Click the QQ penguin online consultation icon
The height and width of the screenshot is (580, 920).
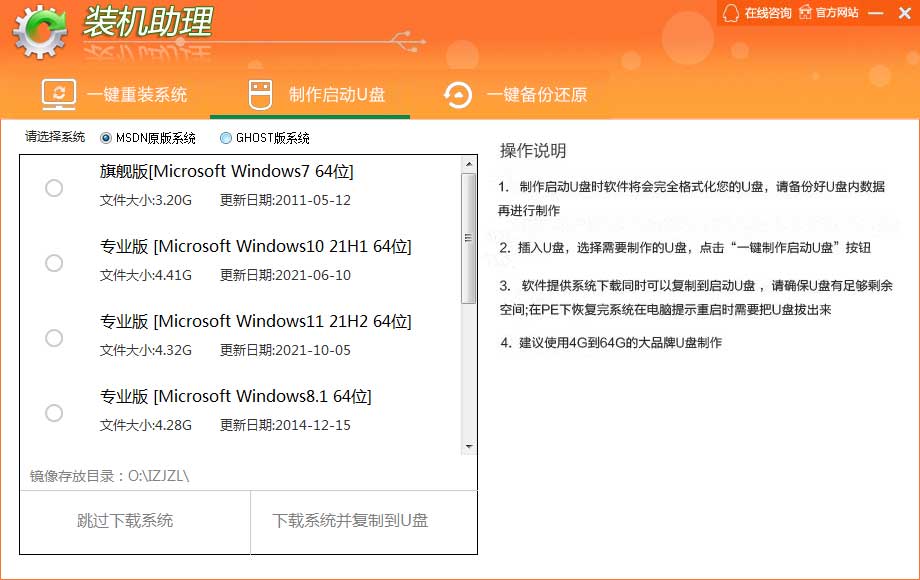(x=730, y=13)
